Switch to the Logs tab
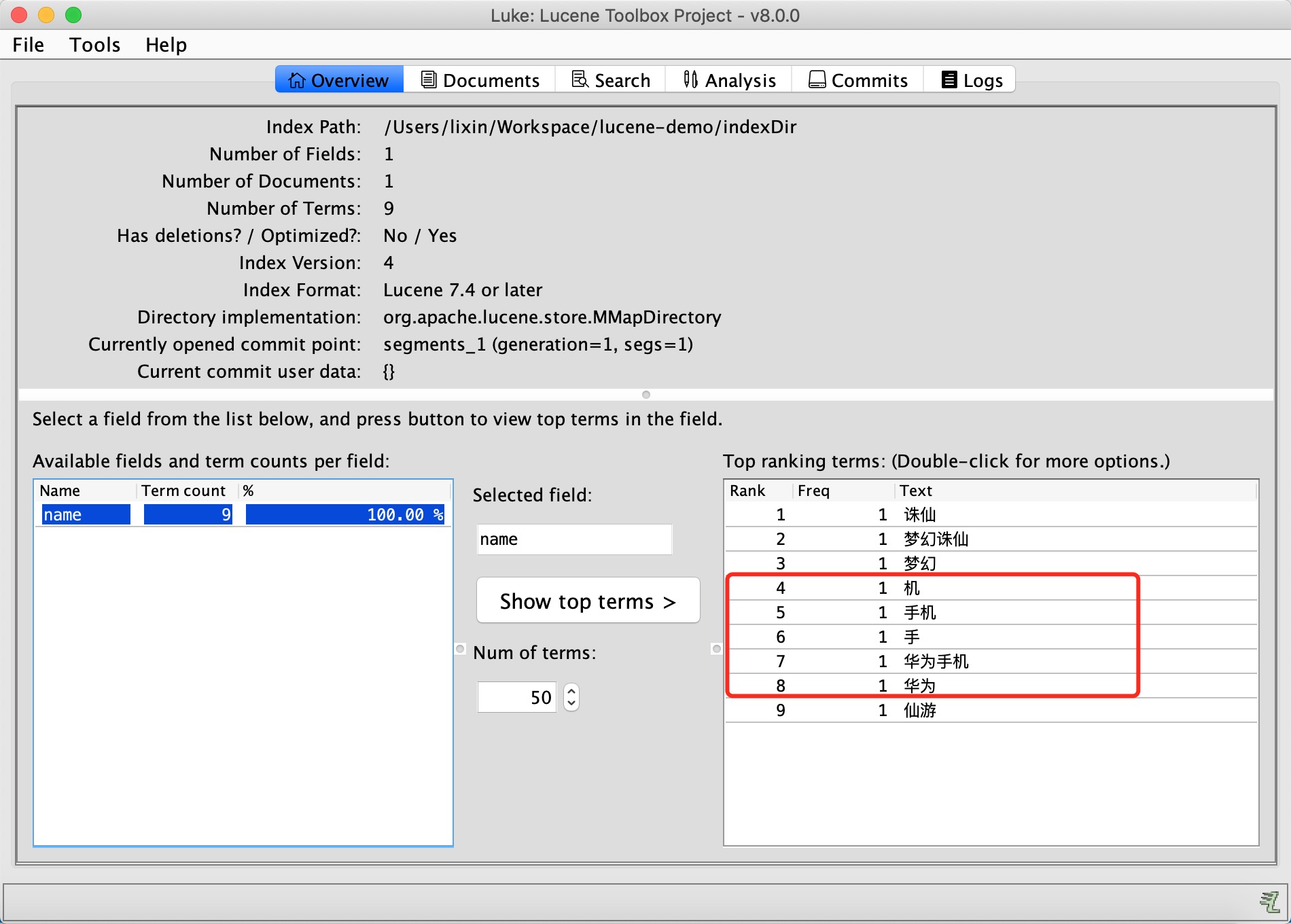This screenshot has height=924, width=1291. click(970, 80)
